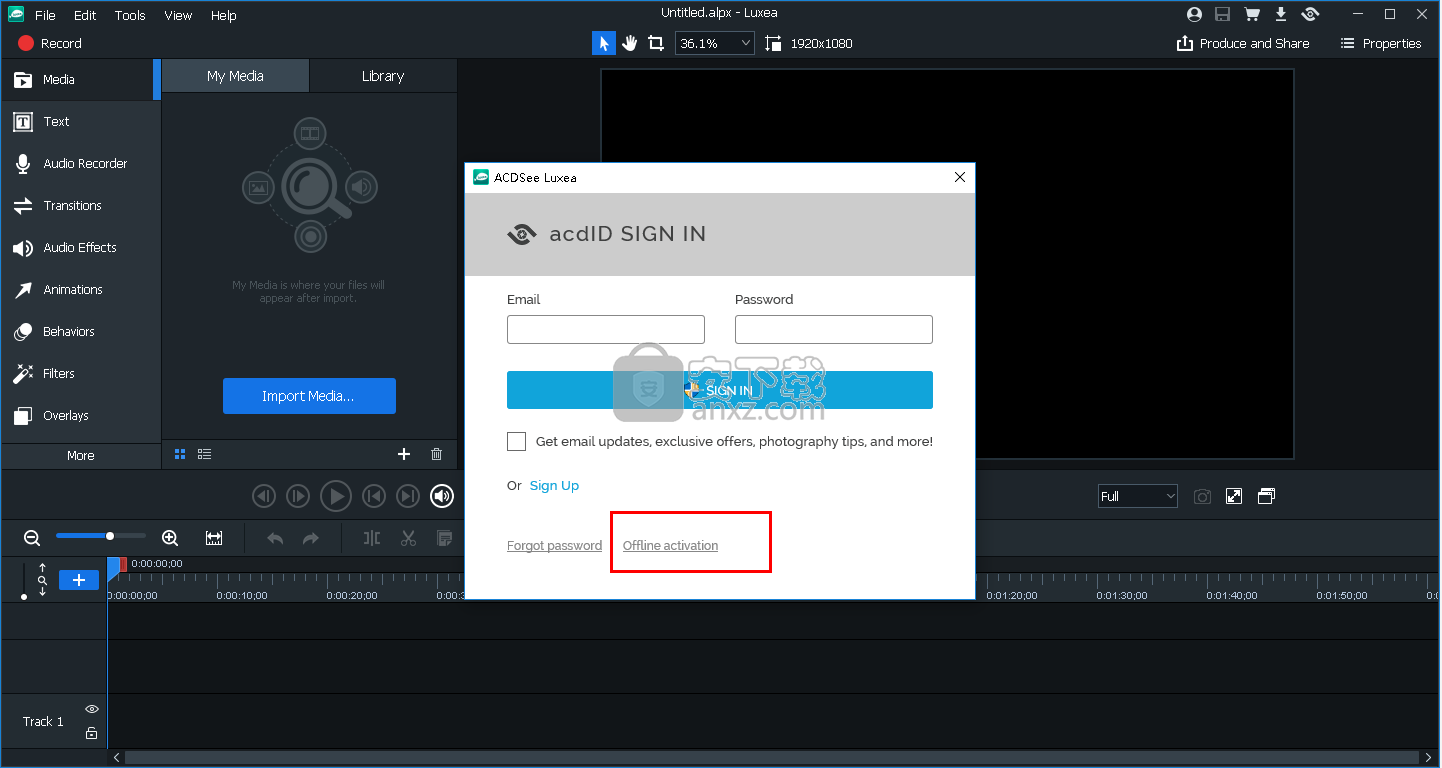
Task: Step to next frame
Action: (x=298, y=496)
